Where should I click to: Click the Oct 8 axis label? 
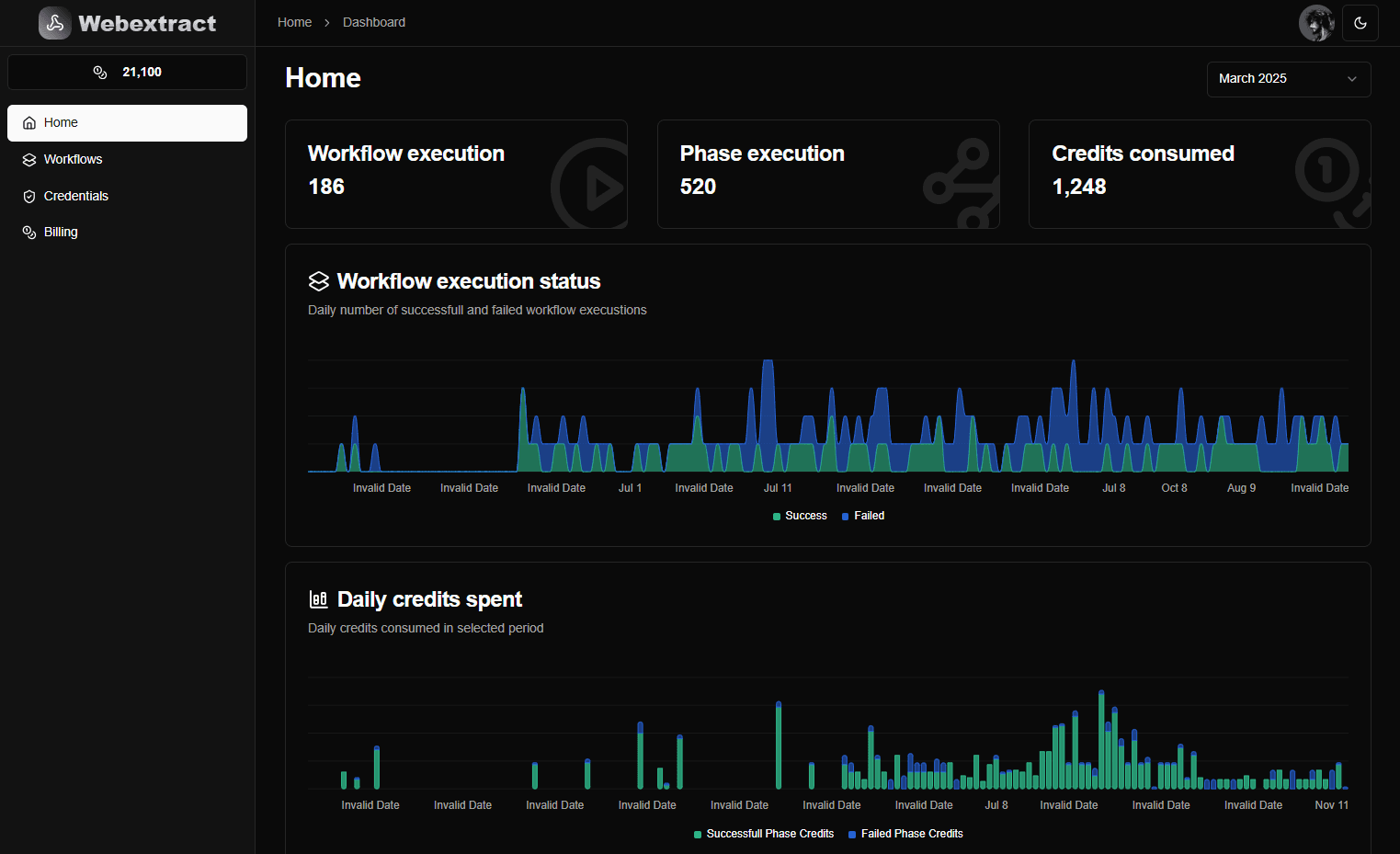point(1174,488)
